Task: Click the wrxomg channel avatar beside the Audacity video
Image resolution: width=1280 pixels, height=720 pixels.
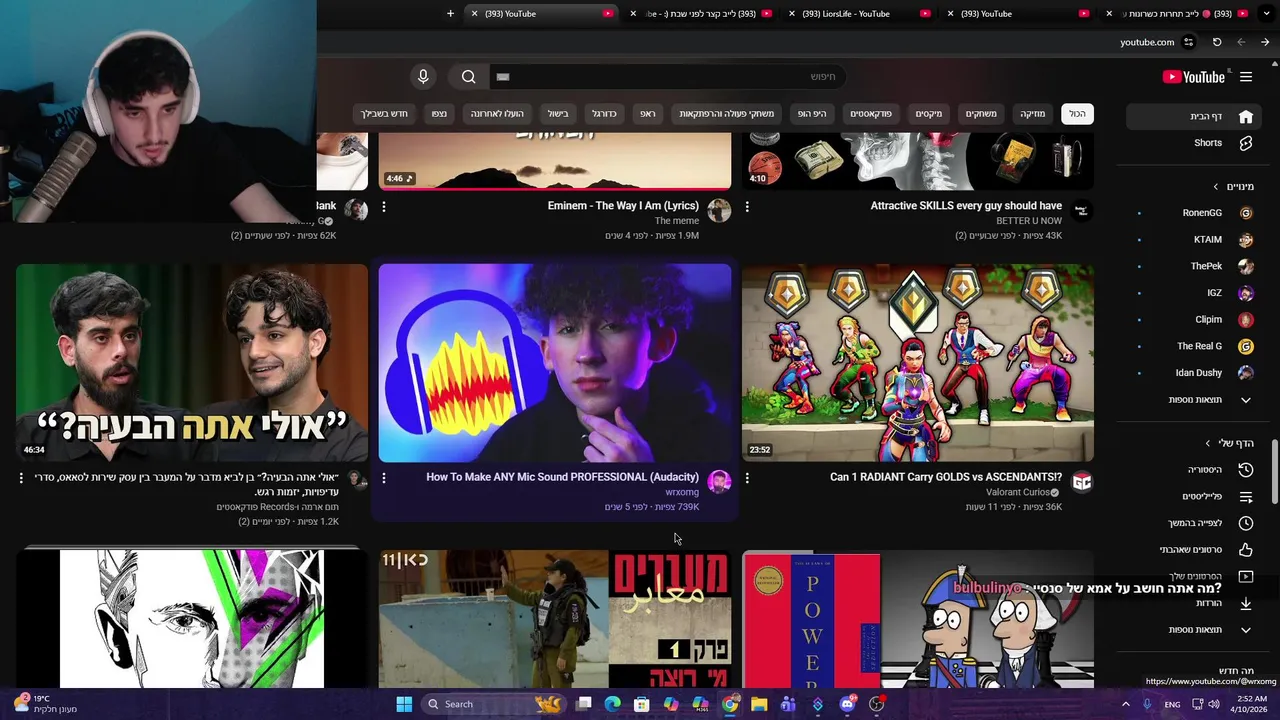Action: click(x=719, y=482)
